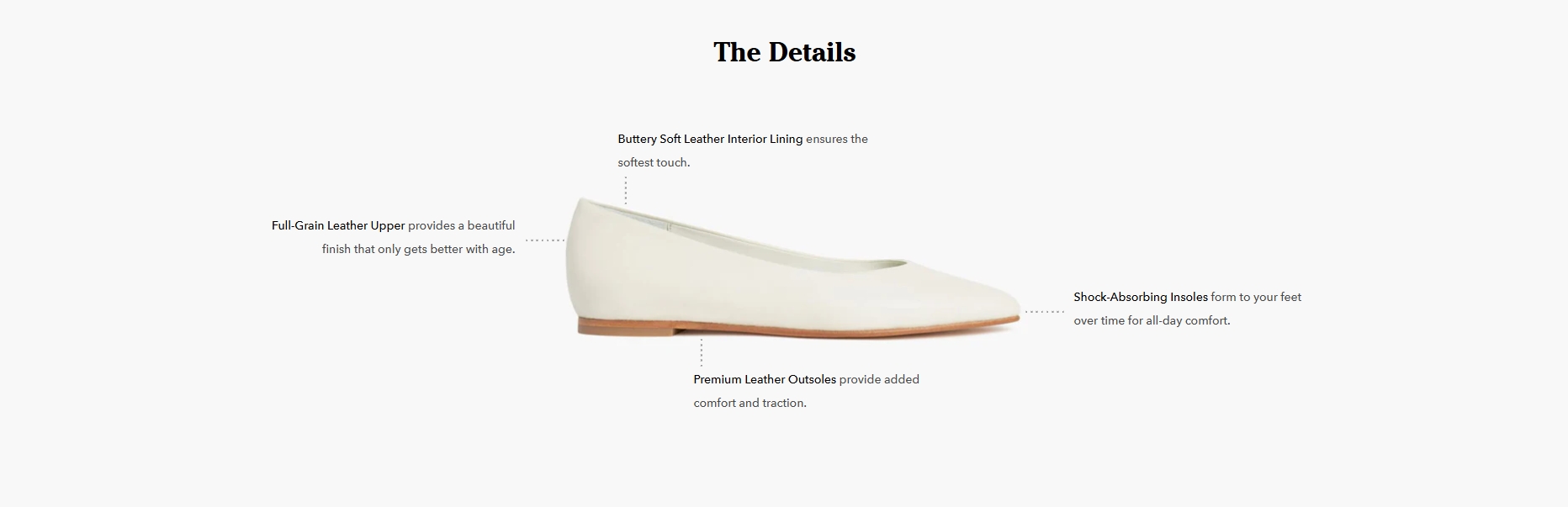Screen dimensions: 1568x507
Task: Open the white leather flat shoe image
Action: click(x=792, y=268)
